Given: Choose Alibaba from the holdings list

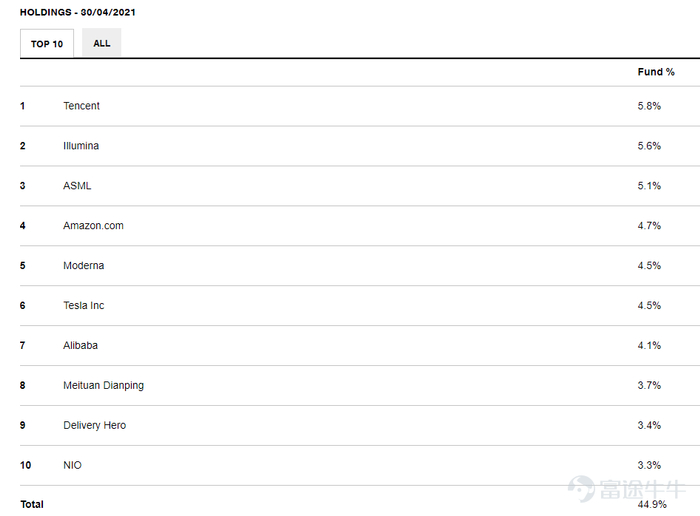Looking at the screenshot, I should [80, 346].
